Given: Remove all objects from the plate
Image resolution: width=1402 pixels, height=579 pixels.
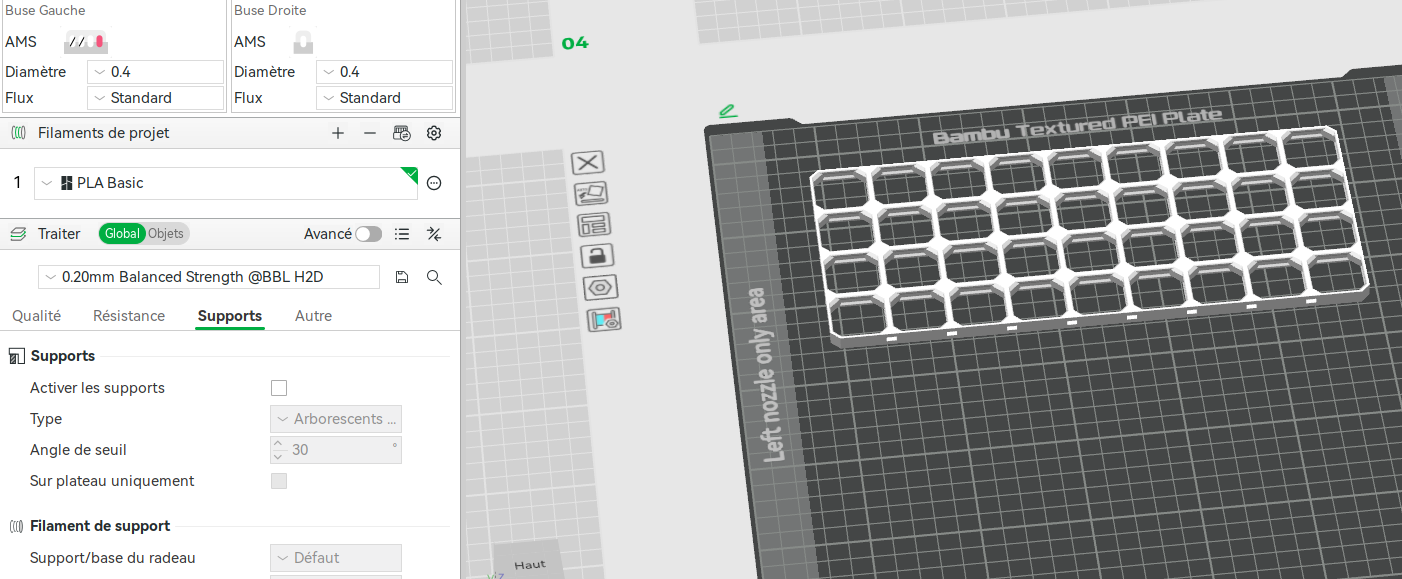Looking at the screenshot, I should click(x=588, y=163).
